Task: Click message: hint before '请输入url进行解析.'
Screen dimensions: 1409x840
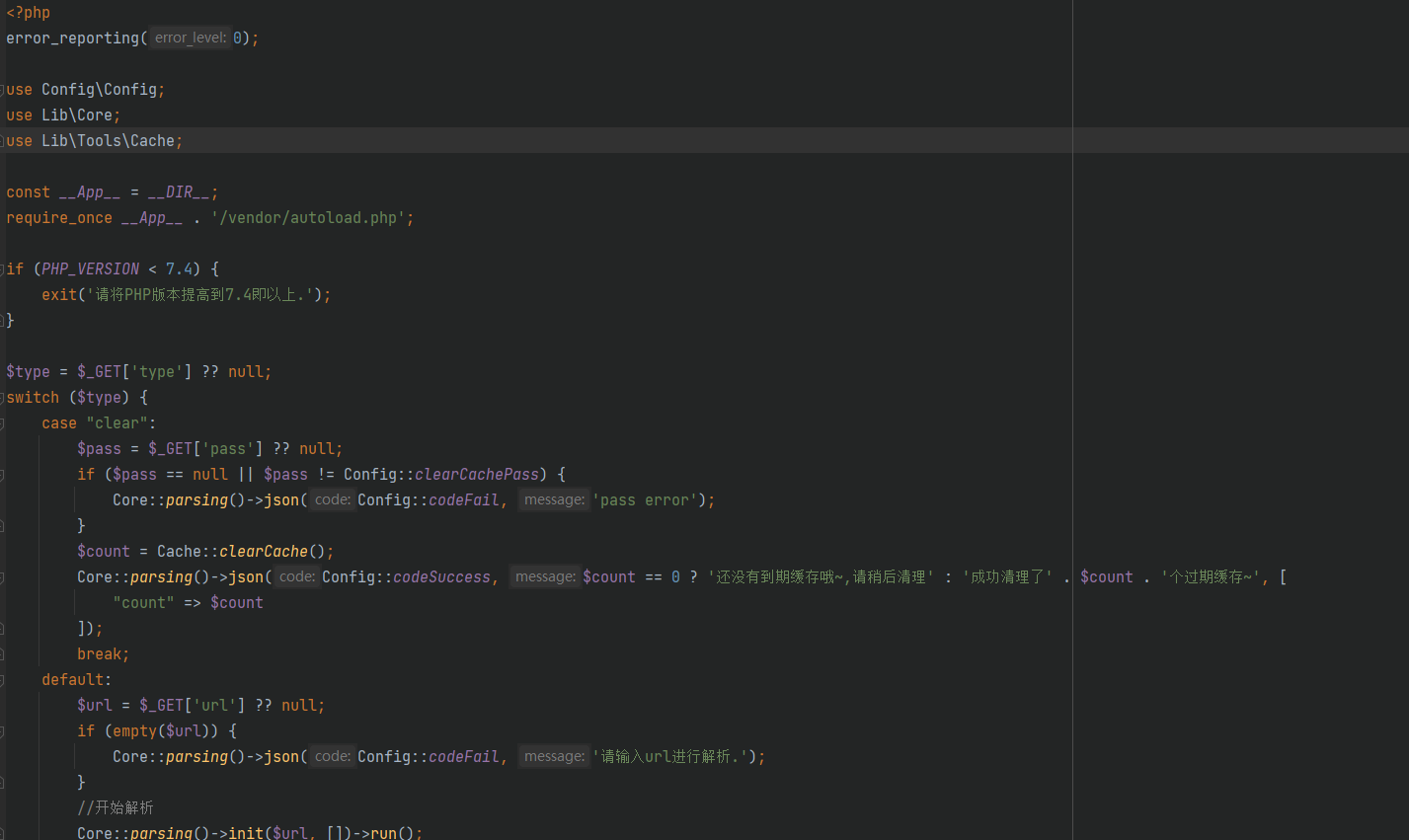Action: click(x=554, y=757)
